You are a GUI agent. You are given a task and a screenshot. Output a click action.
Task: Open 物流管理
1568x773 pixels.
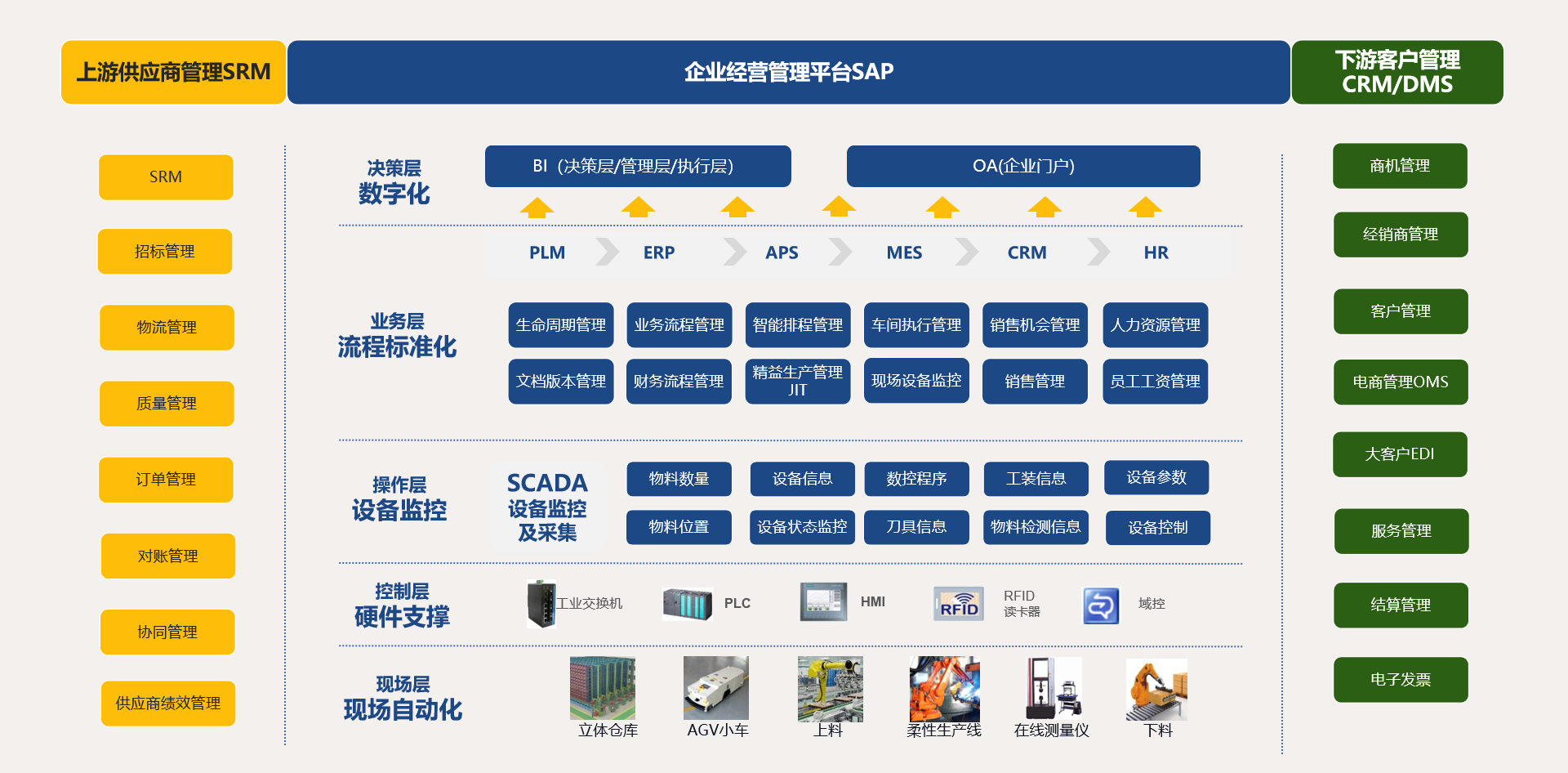167,328
